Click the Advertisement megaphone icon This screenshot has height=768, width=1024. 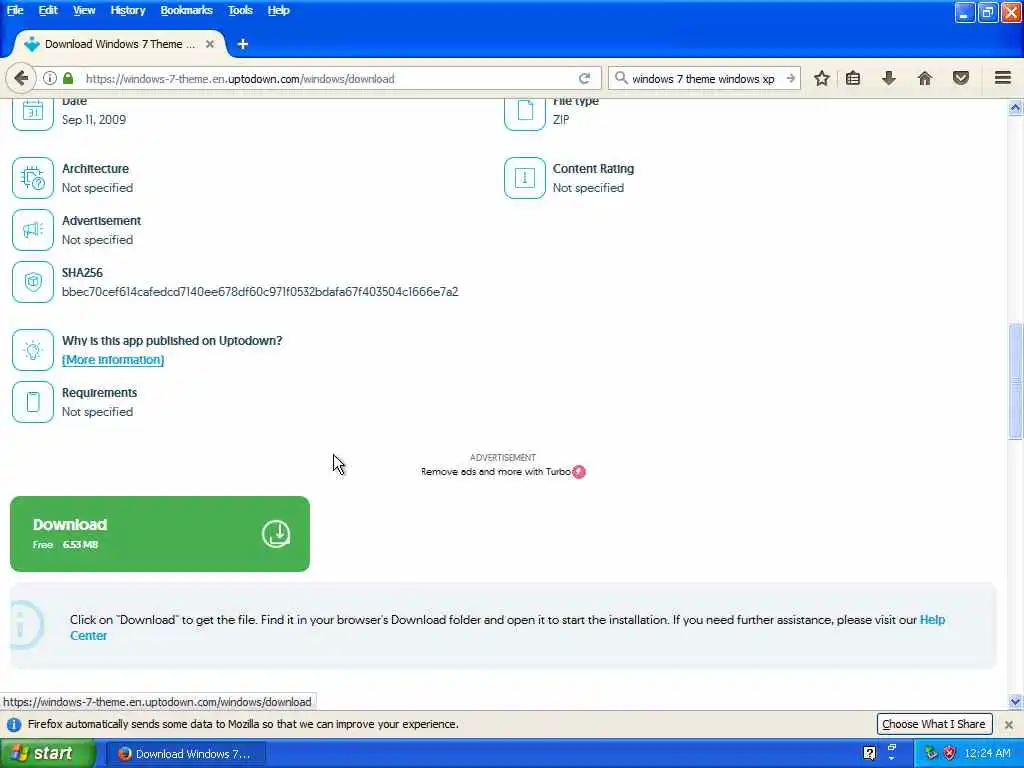[33, 230]
